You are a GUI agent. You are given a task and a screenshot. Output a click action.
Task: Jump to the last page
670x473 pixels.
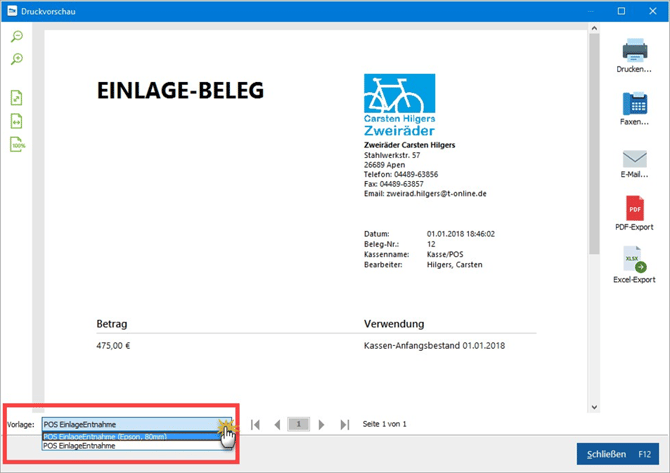click(344, 425)
